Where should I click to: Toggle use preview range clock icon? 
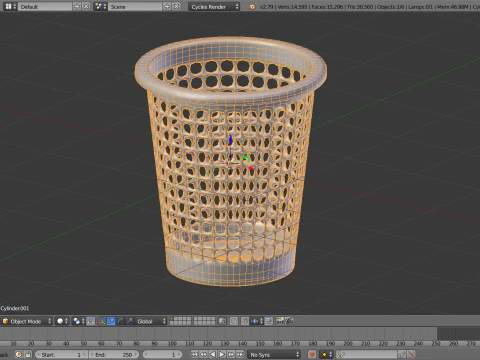pyautogui.click(x=19, y=354)
